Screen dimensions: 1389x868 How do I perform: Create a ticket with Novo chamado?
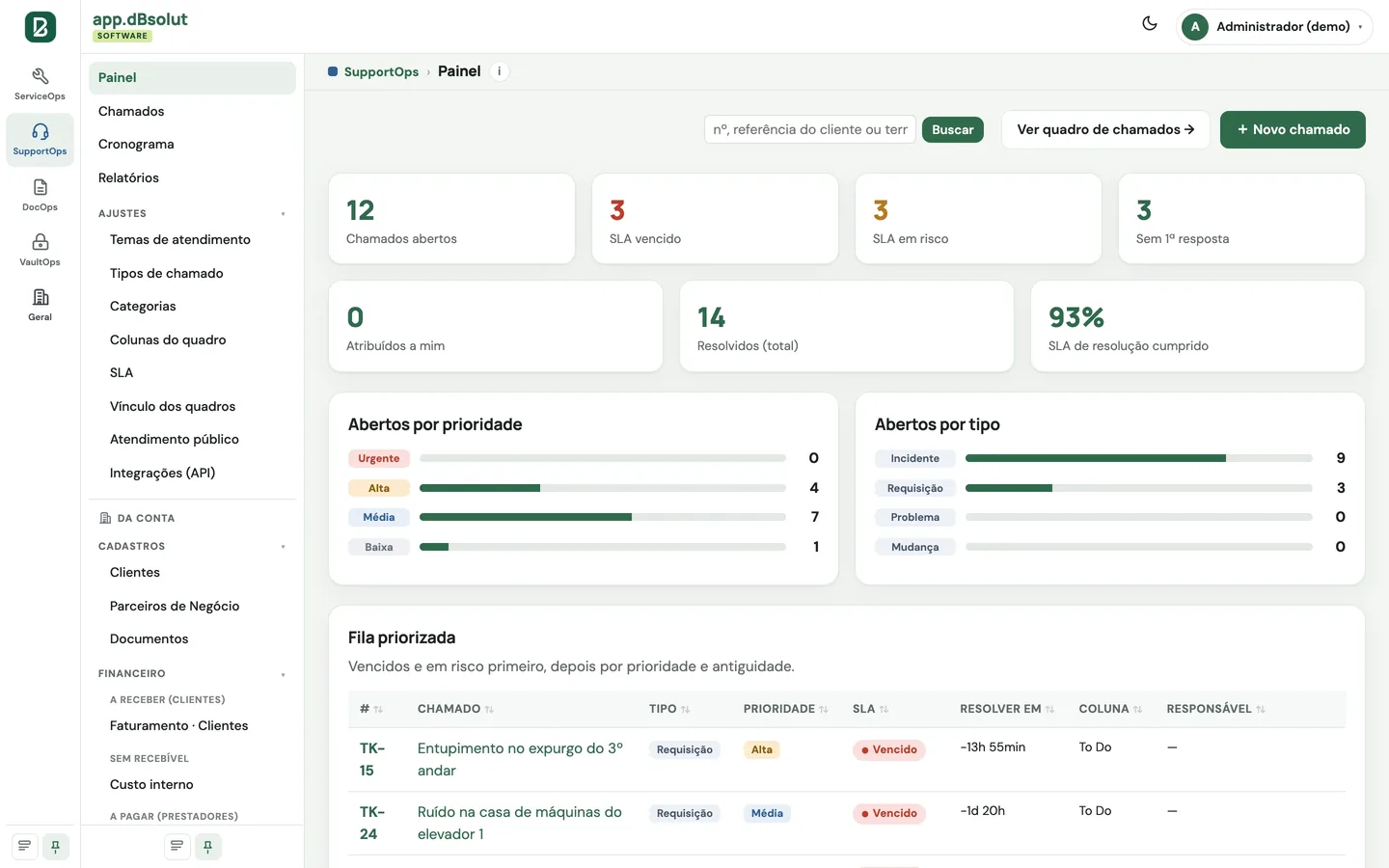pyautogui.click(x=1293, y=129)
